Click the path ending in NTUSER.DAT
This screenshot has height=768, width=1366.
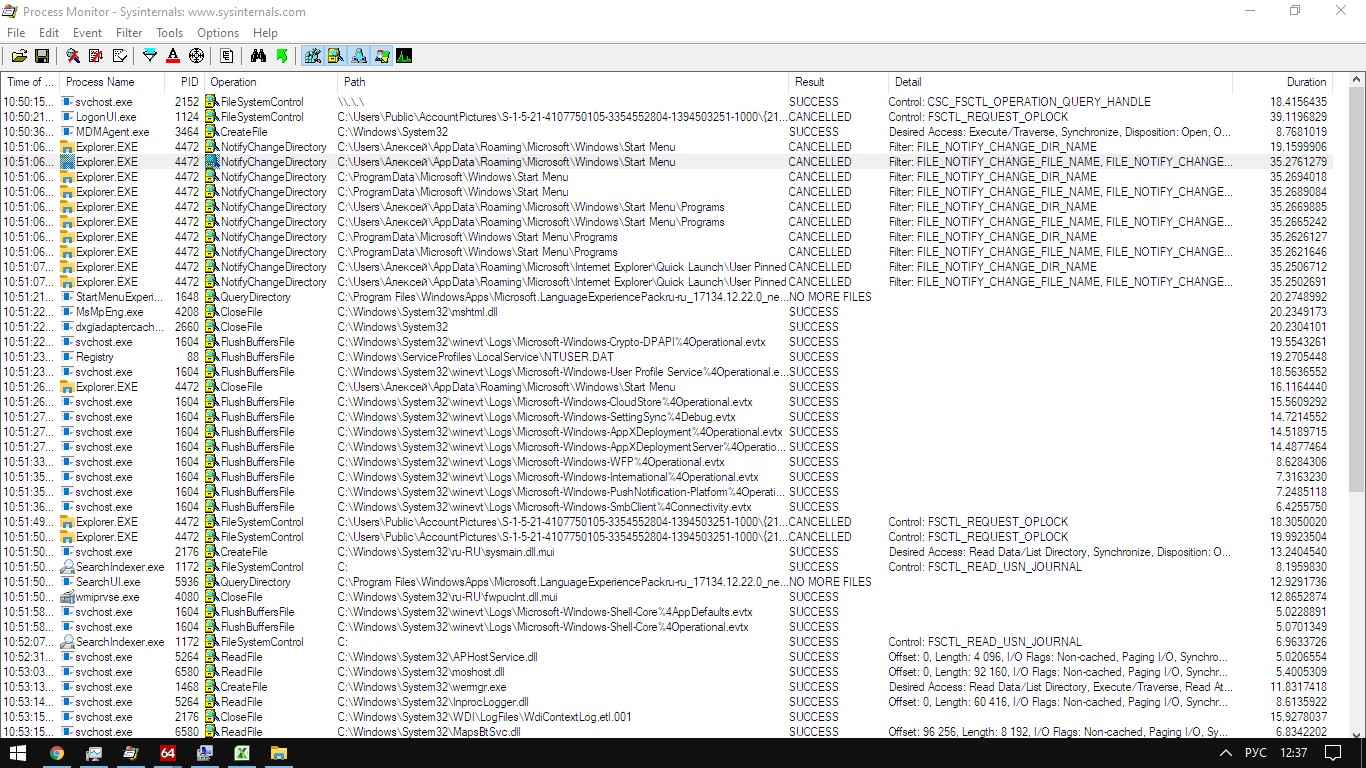click(x=475, y=357)
